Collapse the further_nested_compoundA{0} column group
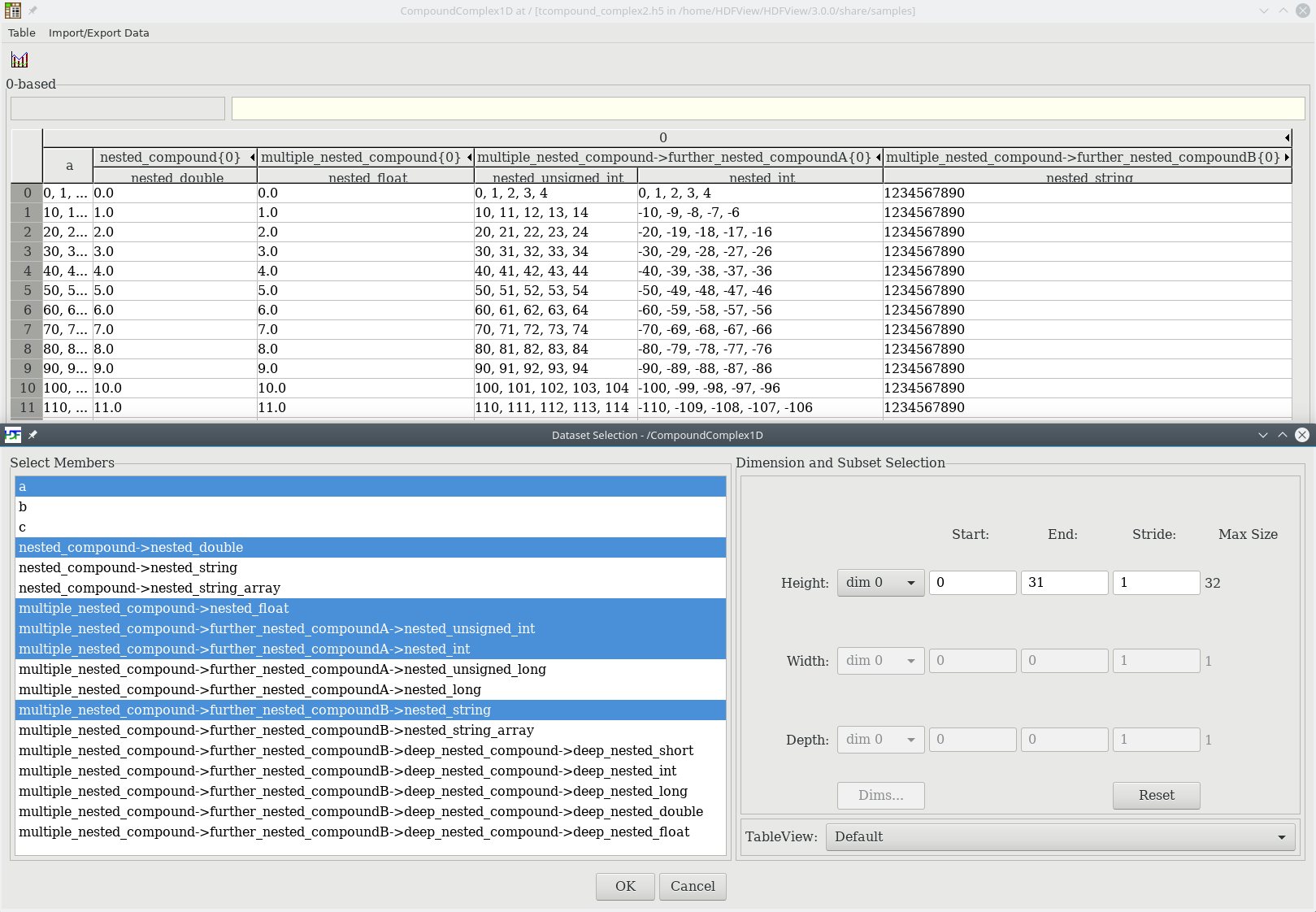Screen dimensions: 1316x912 click(879, 157)
